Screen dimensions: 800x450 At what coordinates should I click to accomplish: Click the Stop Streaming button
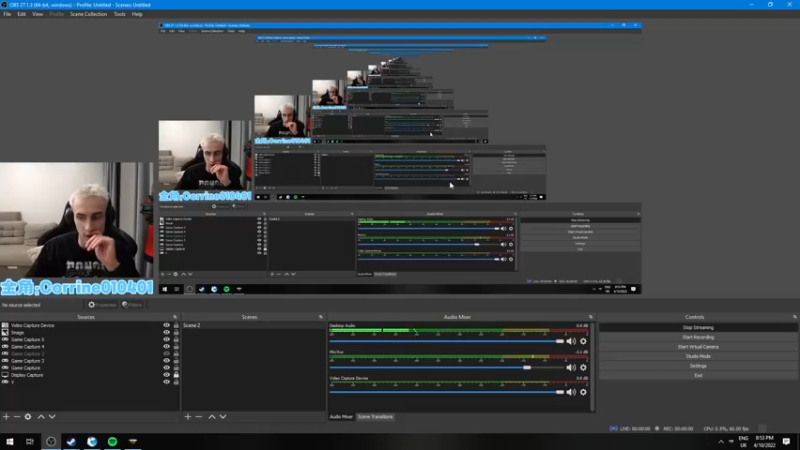(x=698, y=328)
